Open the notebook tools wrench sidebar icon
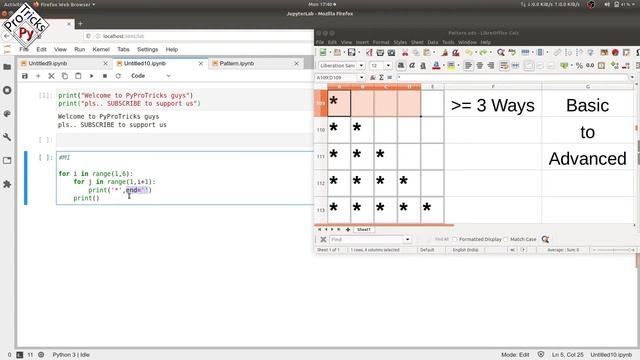The width and height of the screenshot is (640, 360). coord(7,137)
